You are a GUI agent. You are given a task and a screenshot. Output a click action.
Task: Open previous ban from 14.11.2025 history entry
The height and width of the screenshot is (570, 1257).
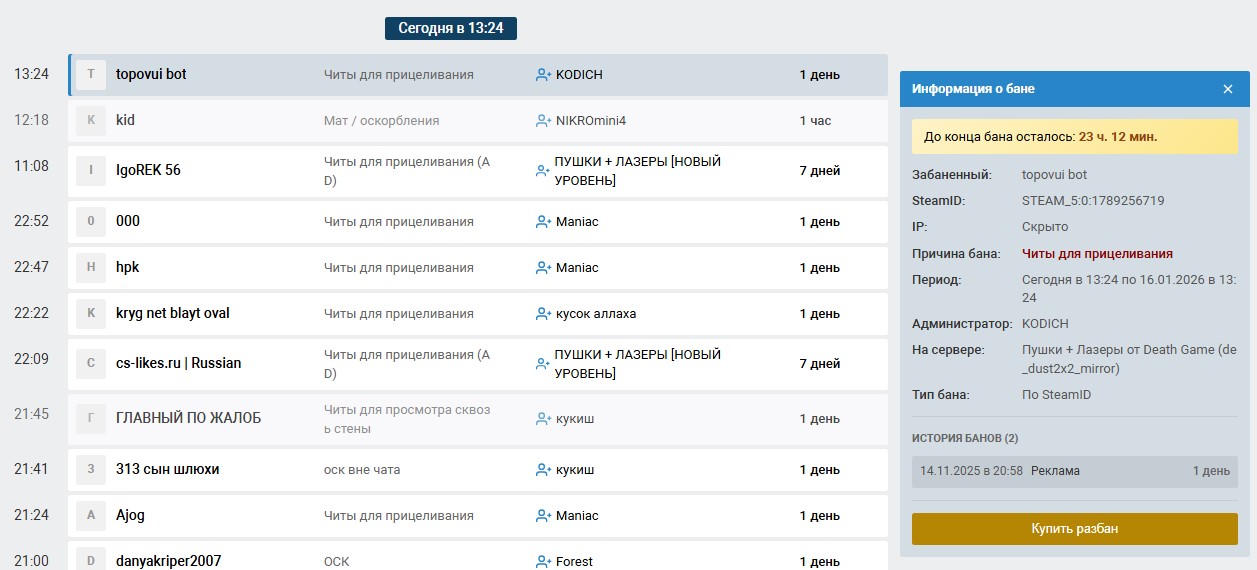point(1074,471)
